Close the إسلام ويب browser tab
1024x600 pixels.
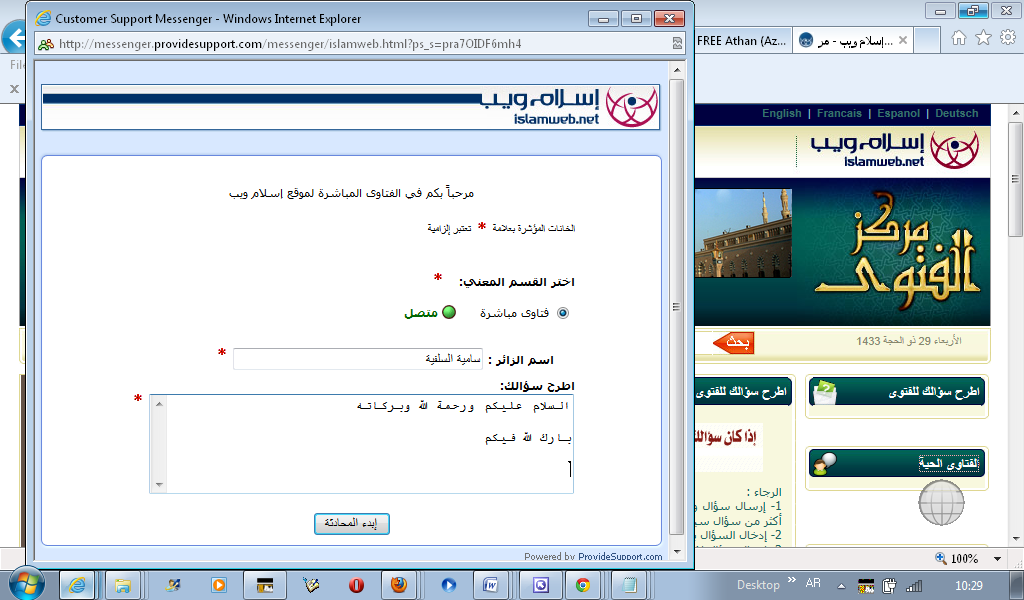[x=903, y=40]
